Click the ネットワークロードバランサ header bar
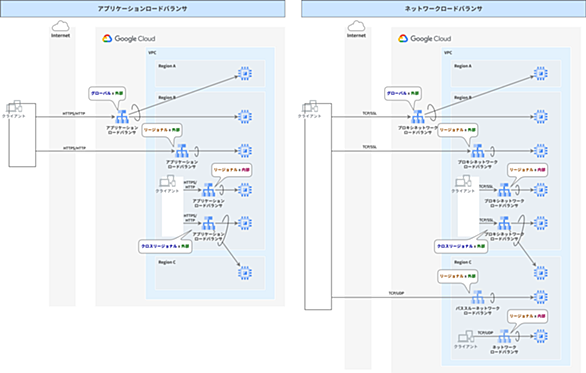The image size is (586, 373). click(x=444, y=9)
